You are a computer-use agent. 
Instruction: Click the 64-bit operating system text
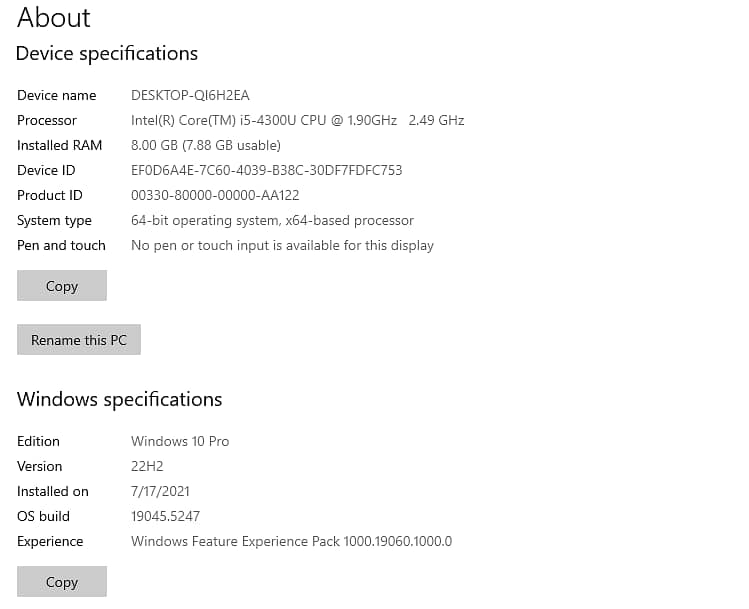click(x=272, y=221)
